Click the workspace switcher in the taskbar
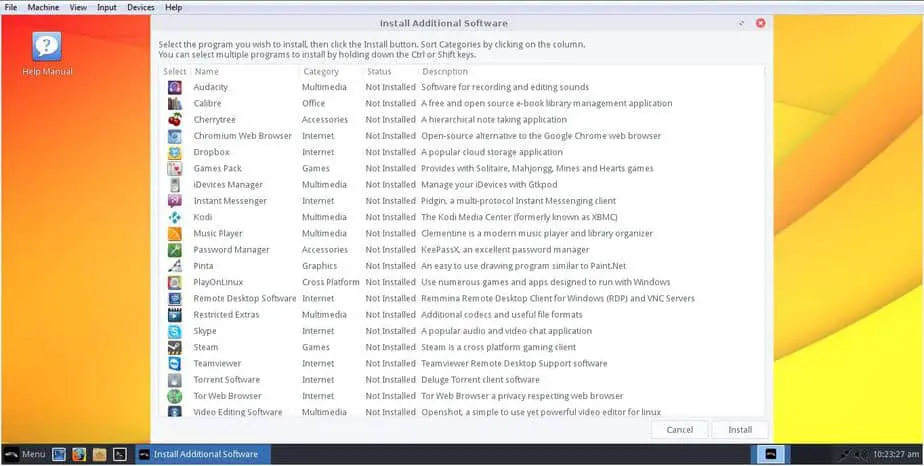Screen dimensions: 924x466 tap(770, 454)
